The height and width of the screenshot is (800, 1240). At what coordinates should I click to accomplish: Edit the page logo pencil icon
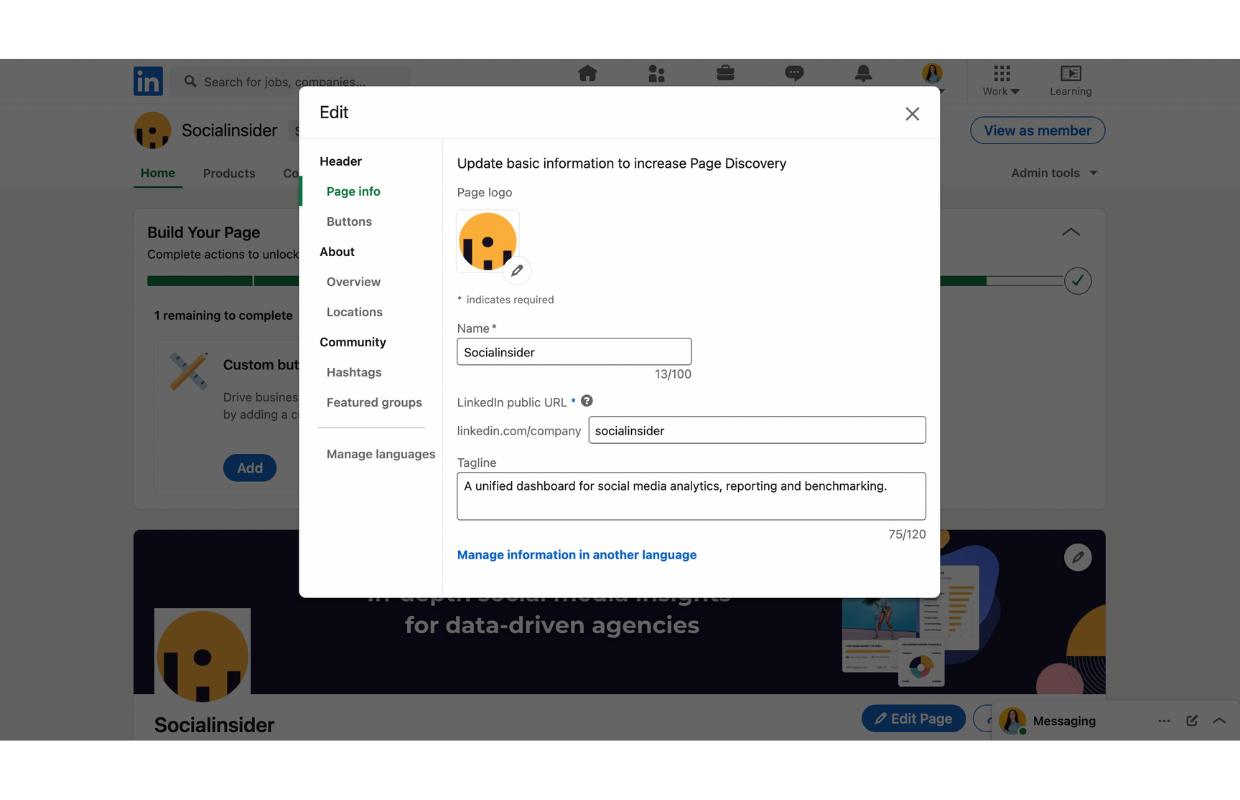tap(517, 270)
